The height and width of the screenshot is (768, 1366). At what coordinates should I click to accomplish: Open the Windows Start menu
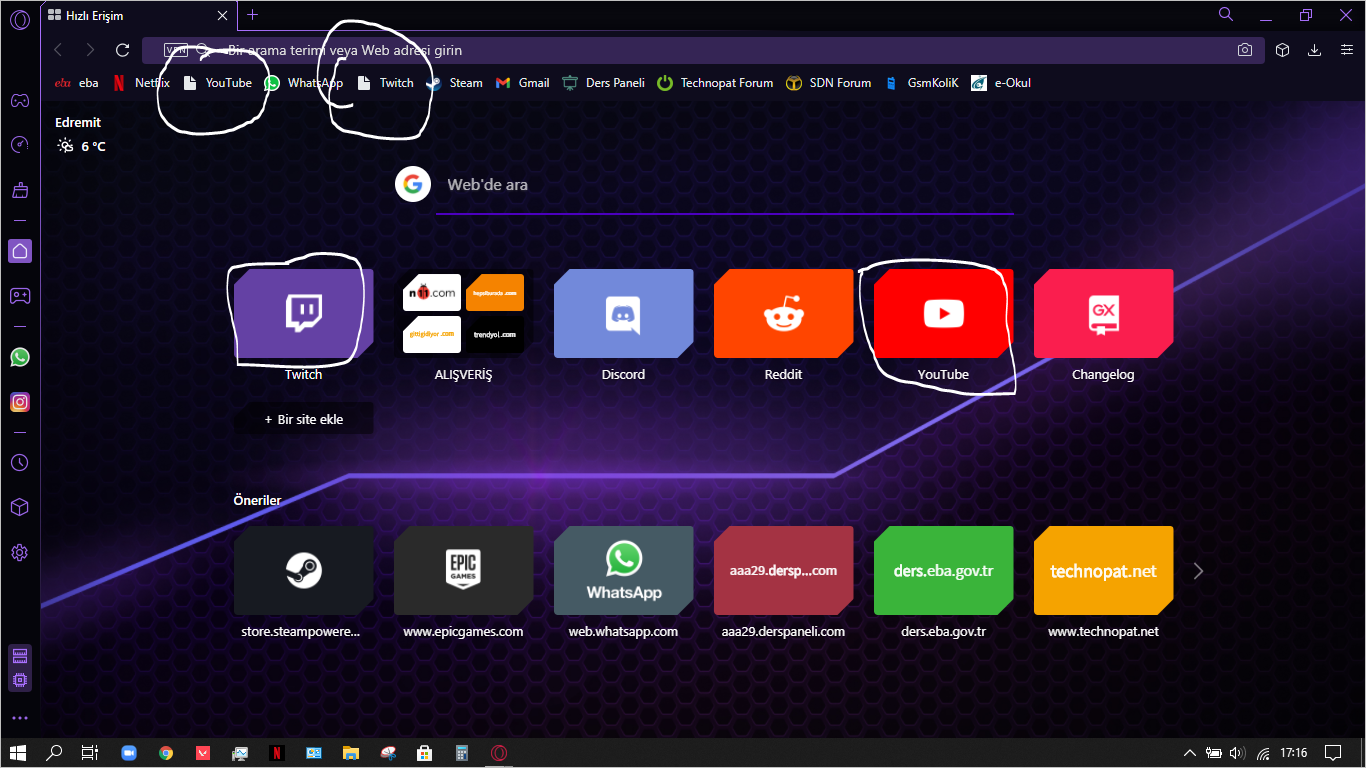tap(18, 753)
